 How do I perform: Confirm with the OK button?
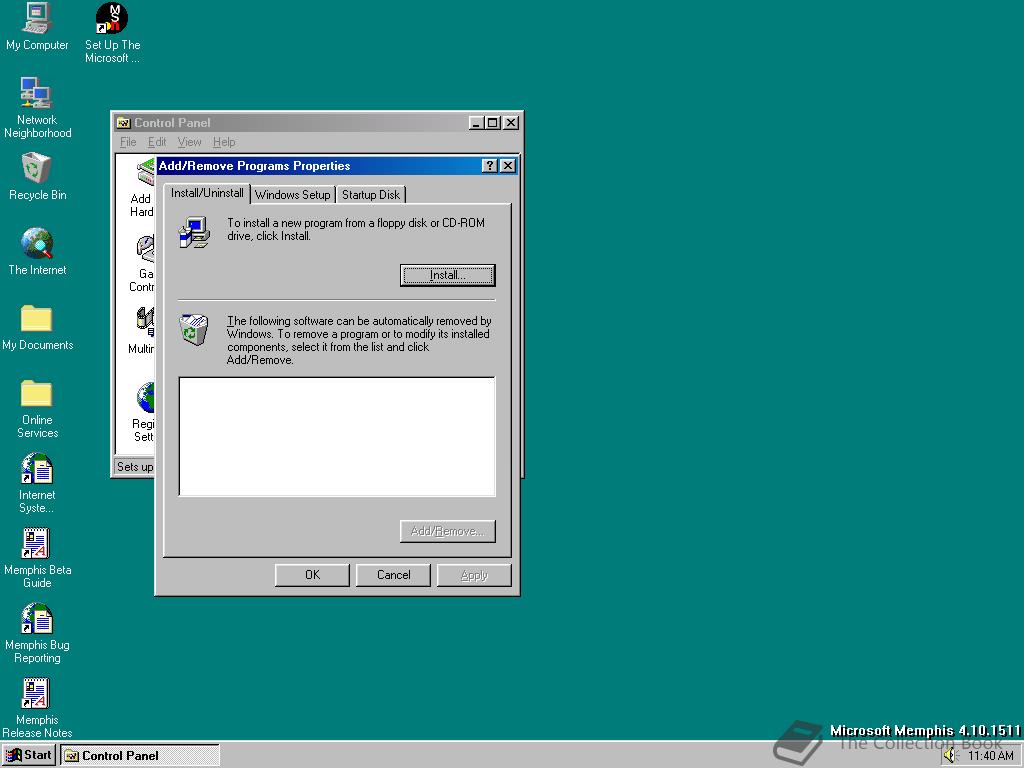[x=312, y=575]
